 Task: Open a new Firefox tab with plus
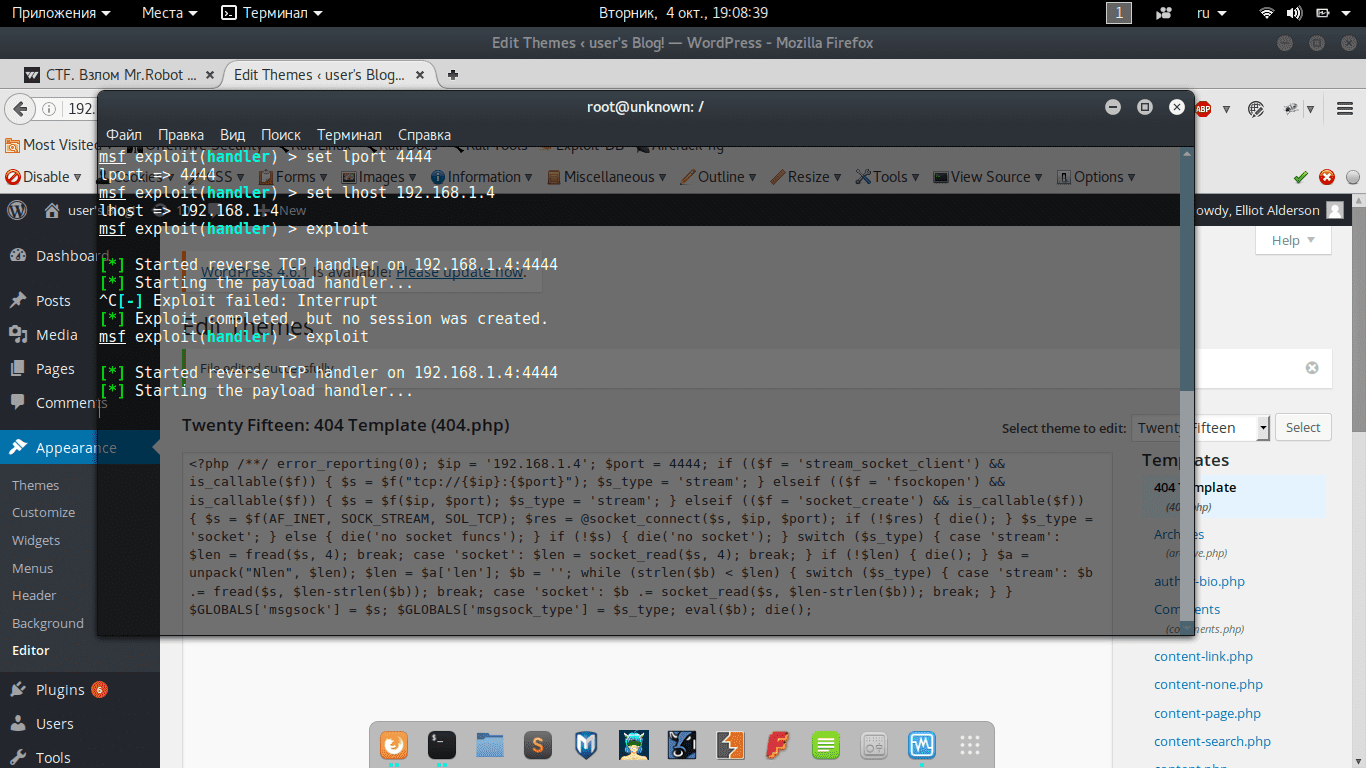click(x=453, y=75)
